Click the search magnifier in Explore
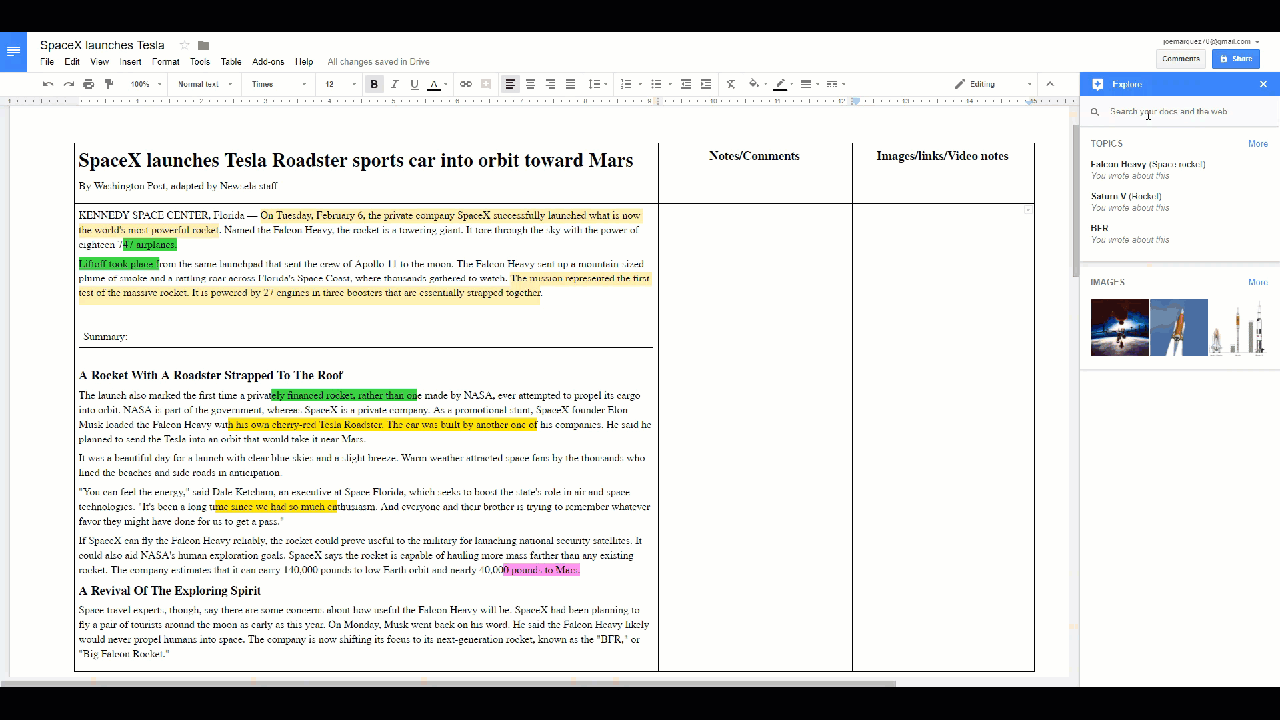 click(x=1096, y=112)
